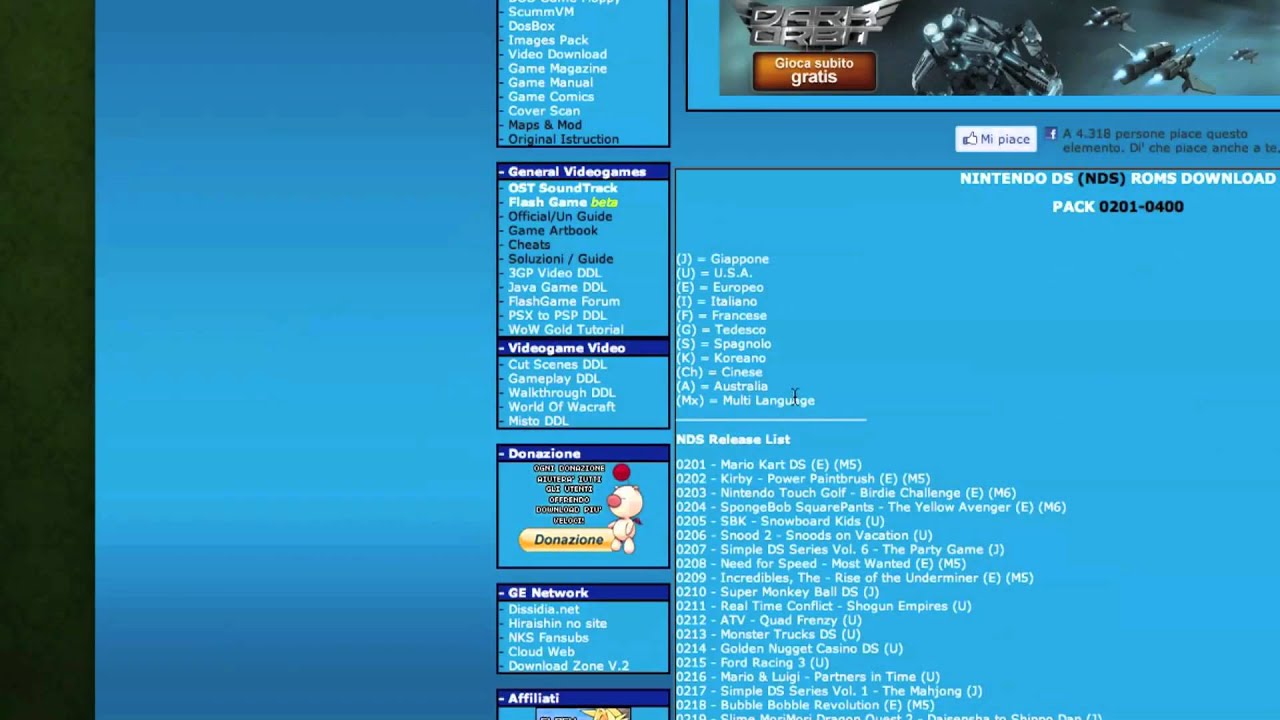Viewport: 1280px width, 720px height.
Task: Click the NDS Release List heading
Action: click(733, 439)
